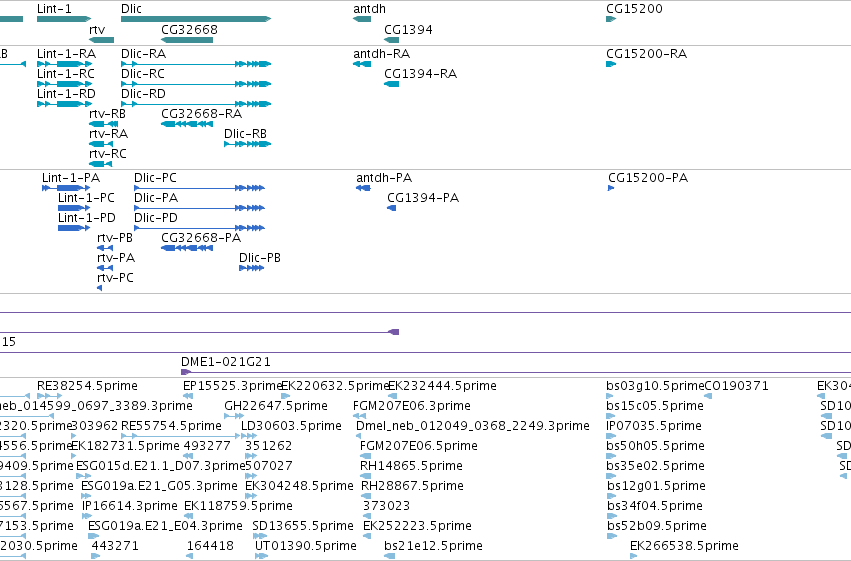Click the rtv-PA protein feature
This screenshot has height=561, width=851.
click(x=105, y=268)
